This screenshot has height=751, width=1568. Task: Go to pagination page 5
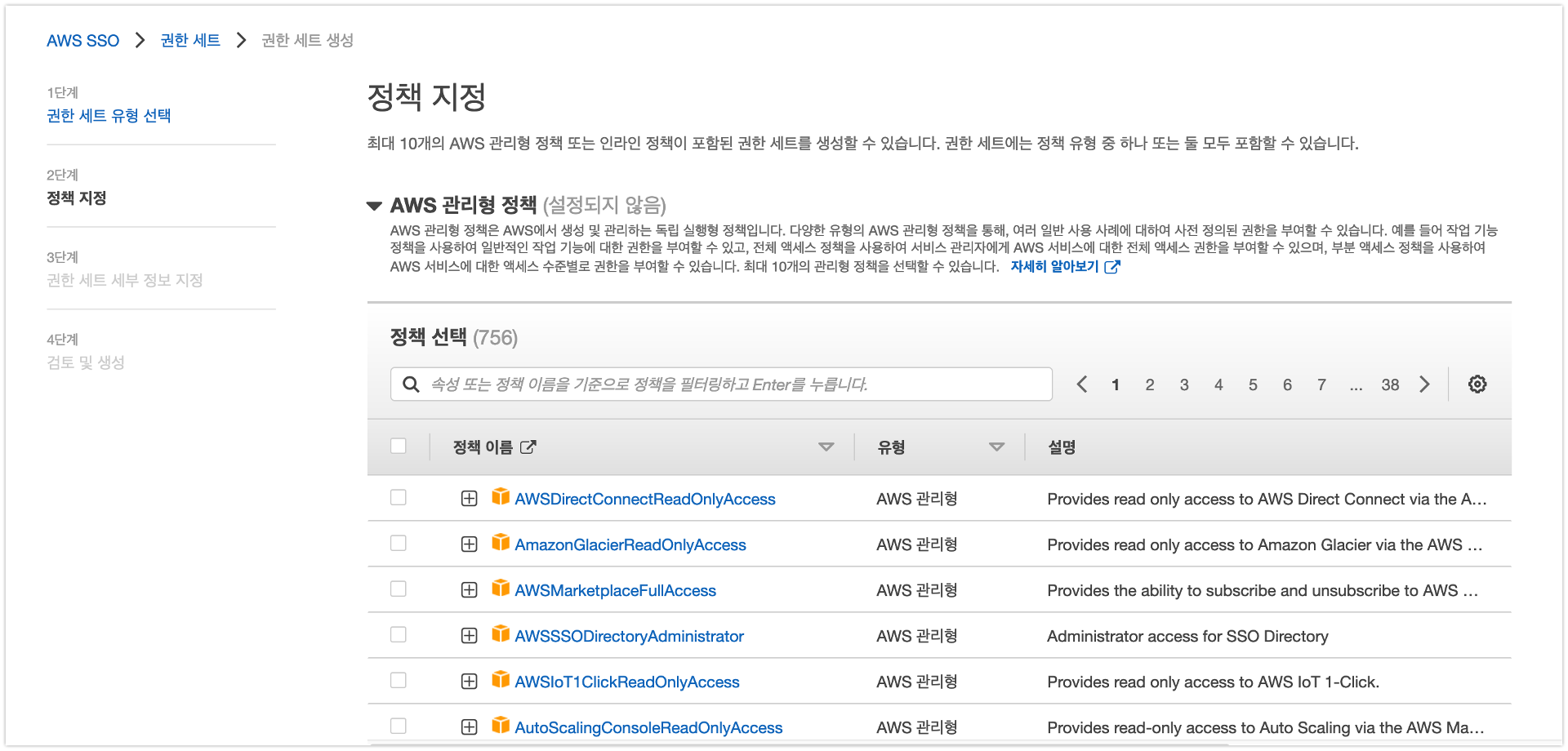click(1253, 384)
